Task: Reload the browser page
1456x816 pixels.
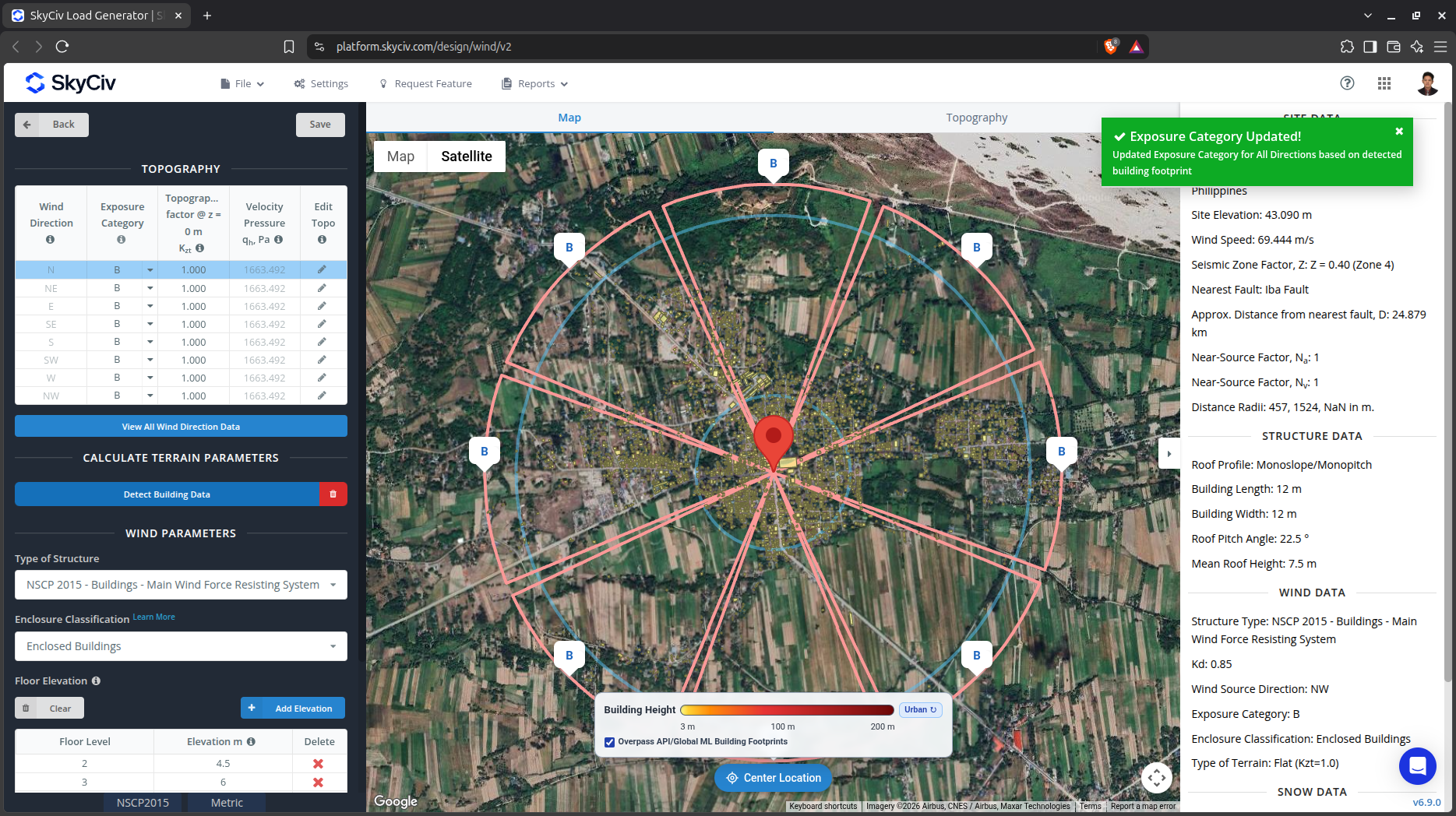Action: pyautogui.click(x=62, y=47)
